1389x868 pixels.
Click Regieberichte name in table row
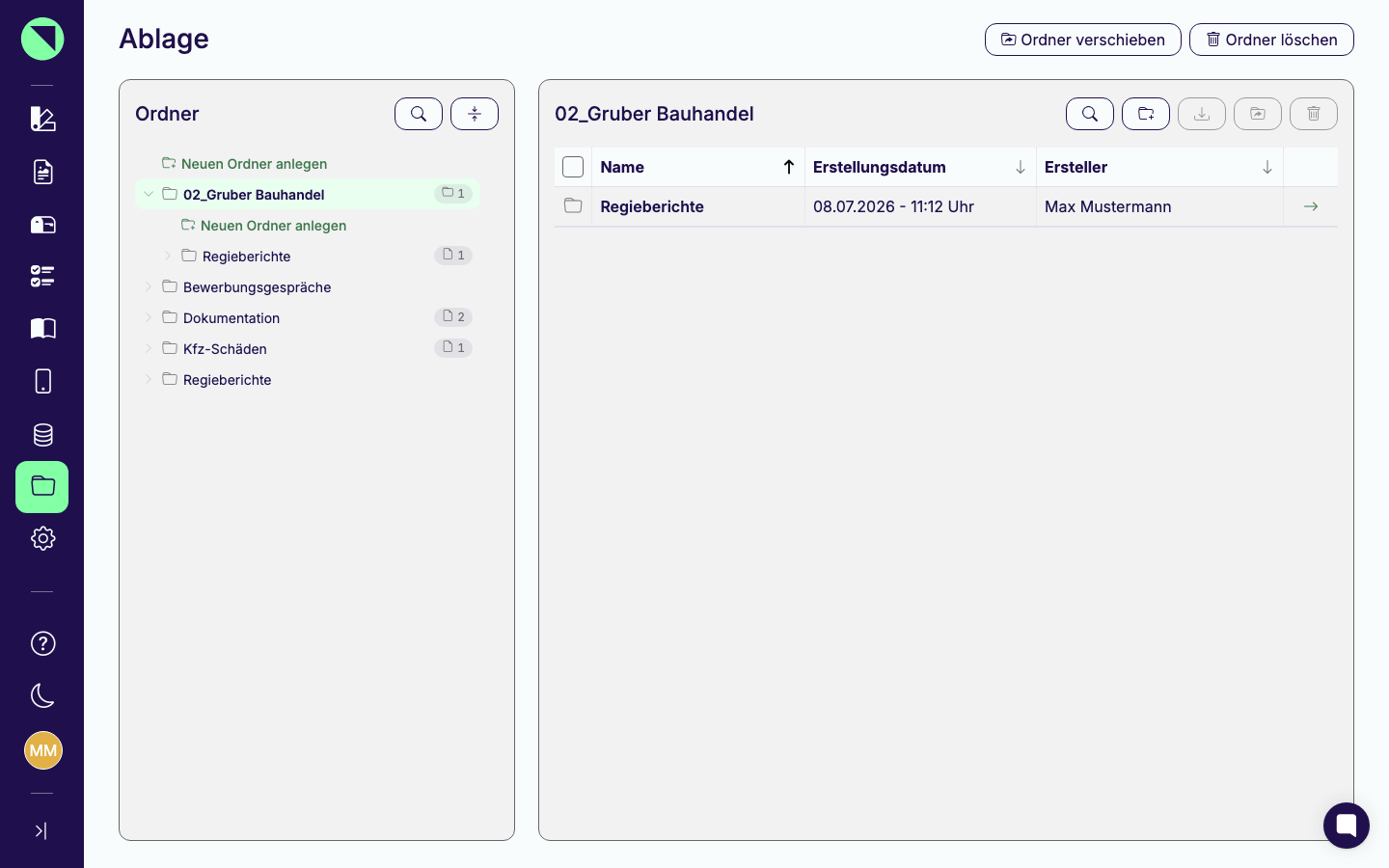click(x=652, y=206)
